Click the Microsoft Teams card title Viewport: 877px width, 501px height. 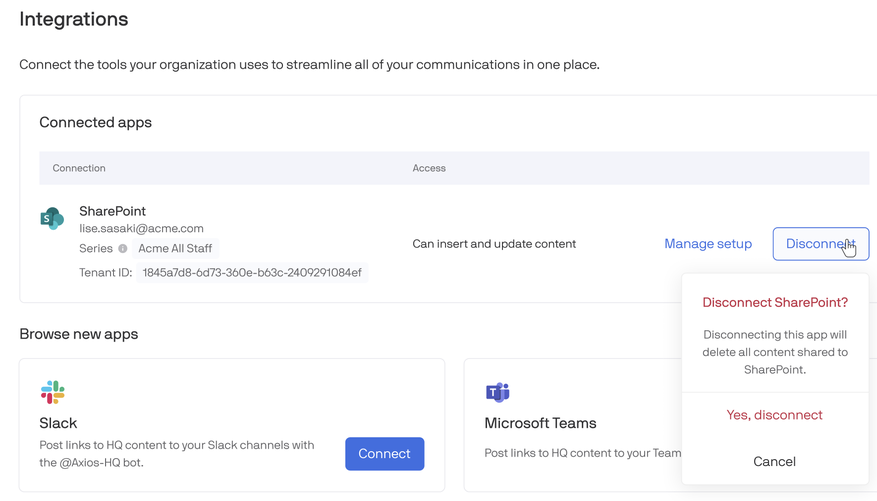tap(540, 423)
